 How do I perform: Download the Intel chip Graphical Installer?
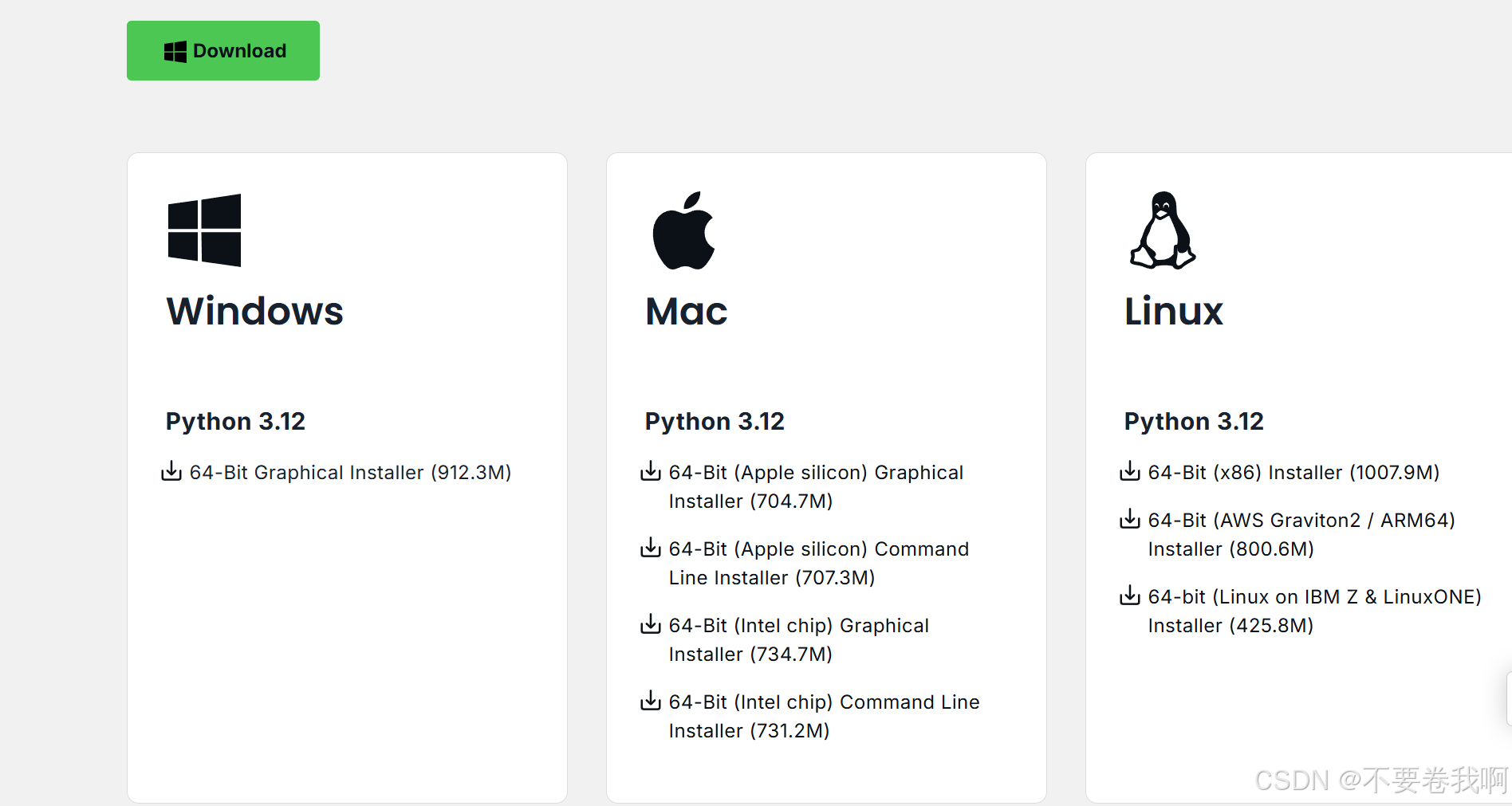pyautogui.click(x=797, y=639)
